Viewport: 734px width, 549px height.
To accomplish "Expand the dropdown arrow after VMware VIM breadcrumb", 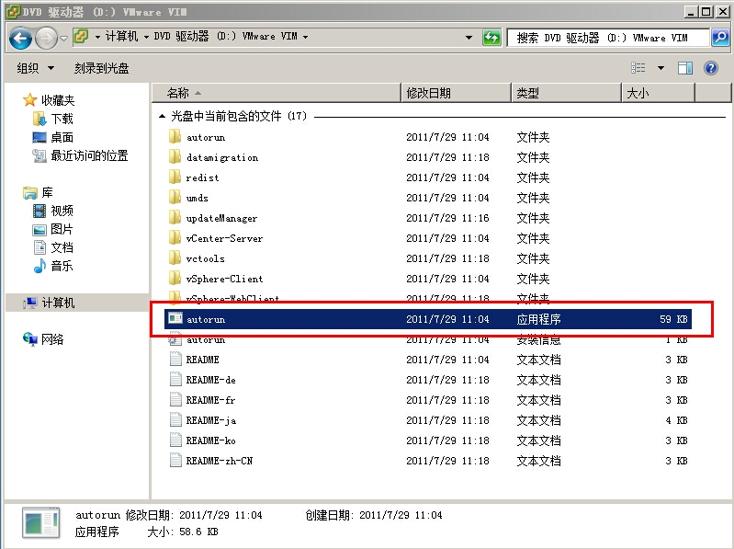I will 305,37.
